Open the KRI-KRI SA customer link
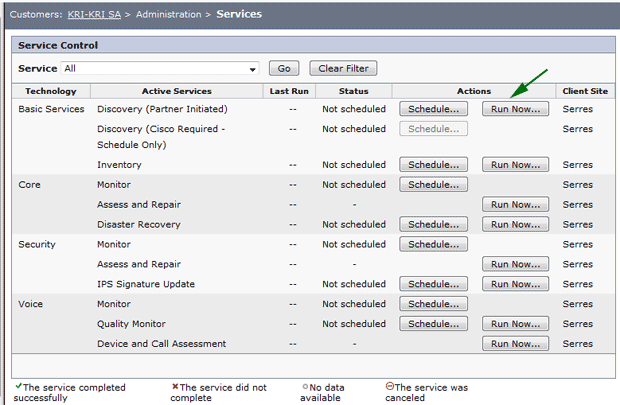 94,15
